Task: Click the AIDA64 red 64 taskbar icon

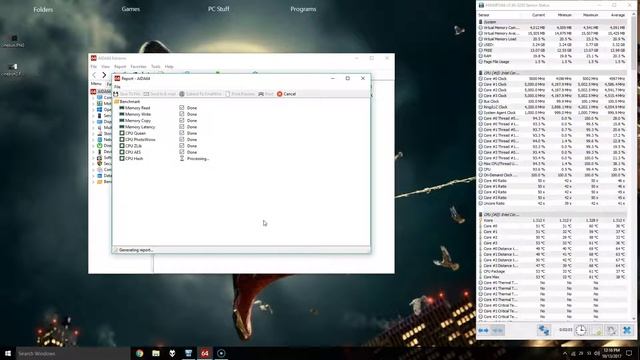Action: pyautogui.click(x=205, y=353)
